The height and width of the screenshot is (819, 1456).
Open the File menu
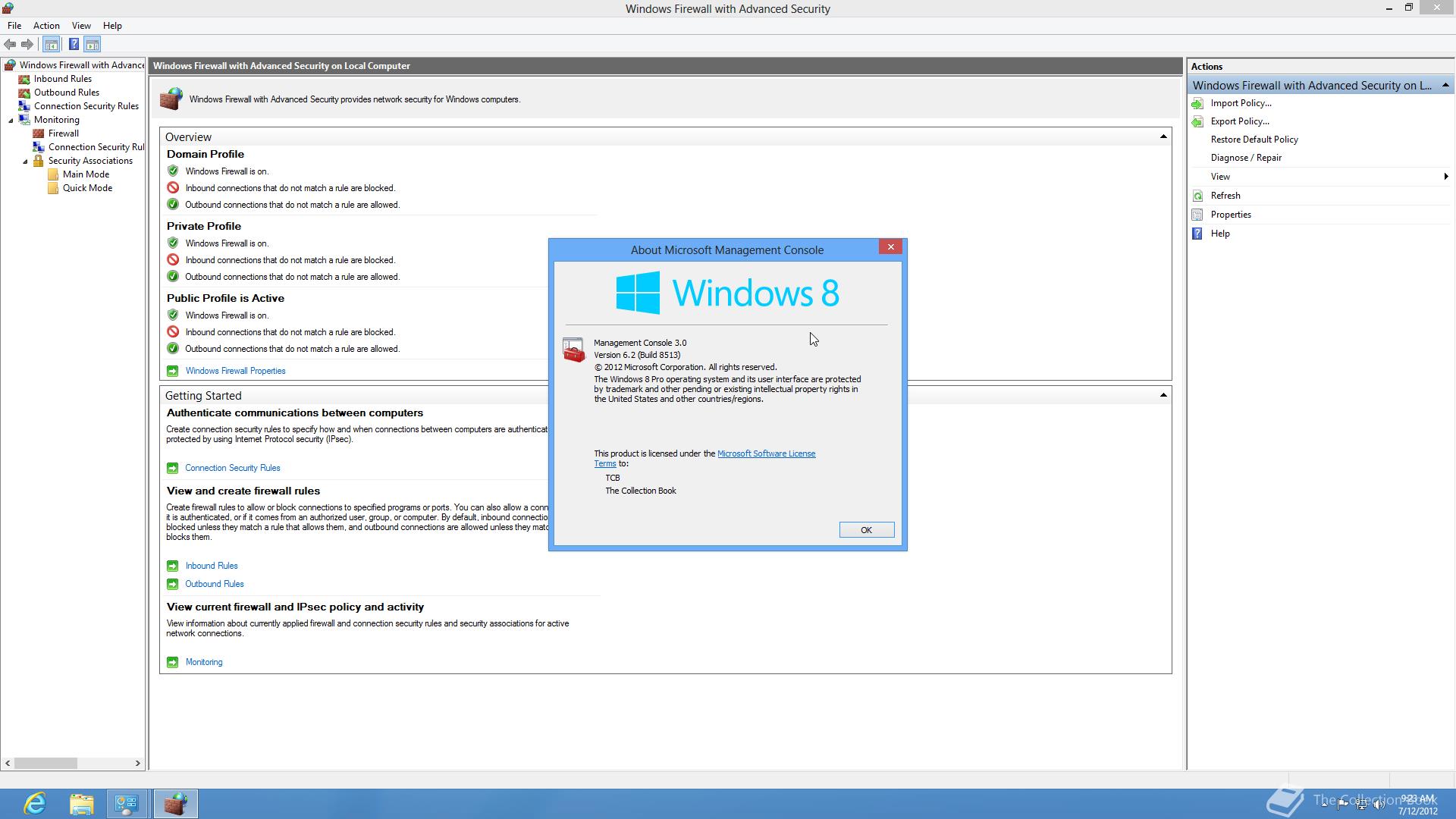pyautogui.click(x=14, y=26)
